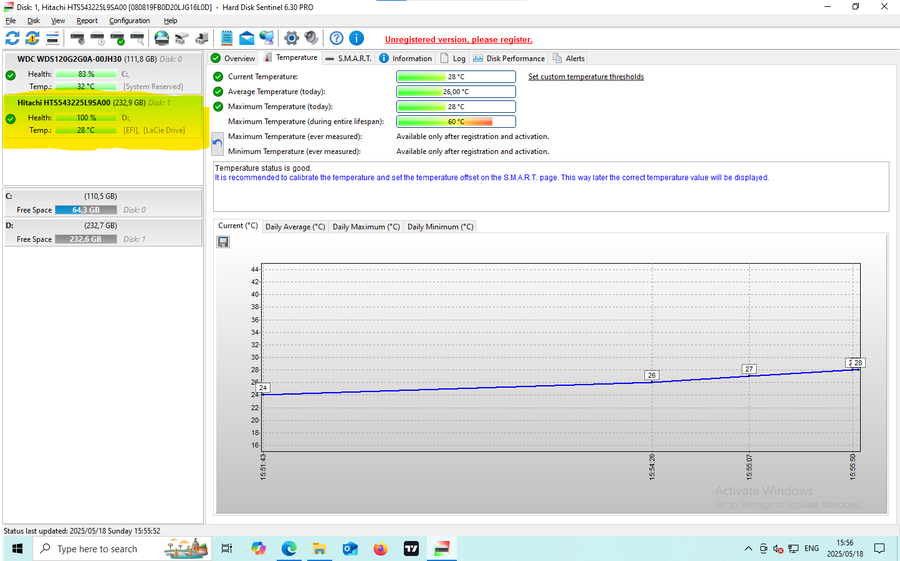The width and height of the screenshot is (900, 561).
Task: Click the Send email envelope toolbar icon
Action: 246,38
